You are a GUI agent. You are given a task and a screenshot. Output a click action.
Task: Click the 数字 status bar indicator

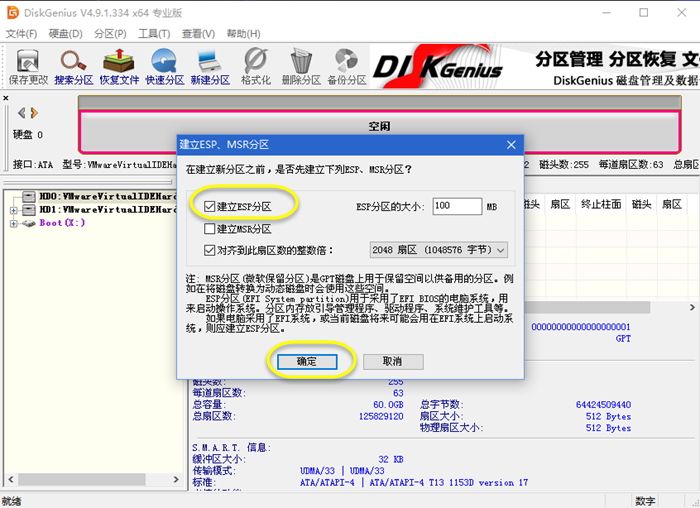(645, 501)
